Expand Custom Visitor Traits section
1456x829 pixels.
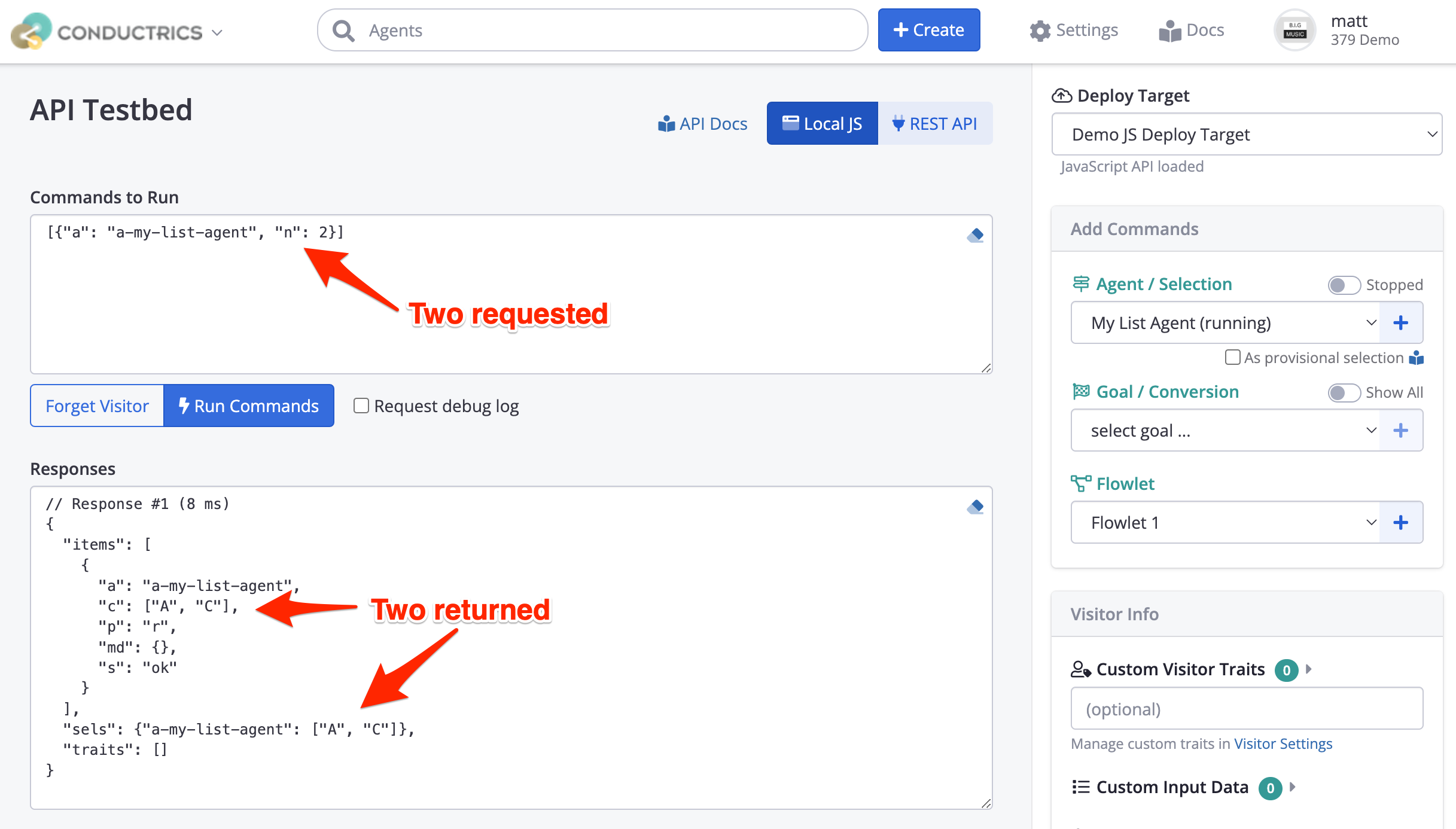(x=1309, y=669)
